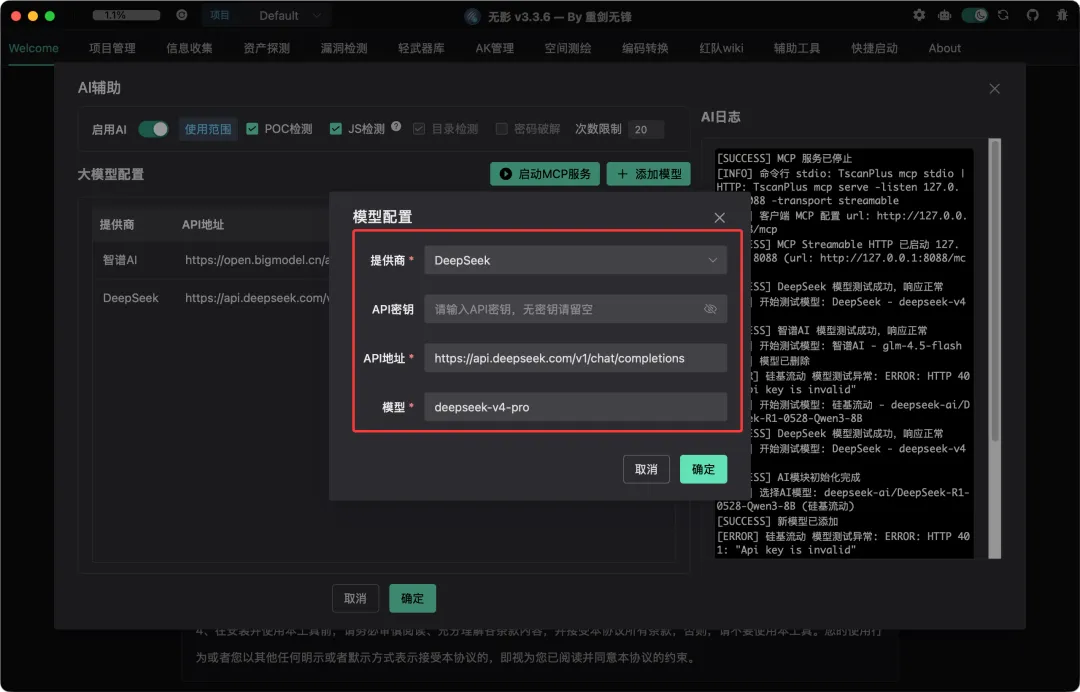
Task: Click the help icon next to JS检测
Action: (396, 126)
